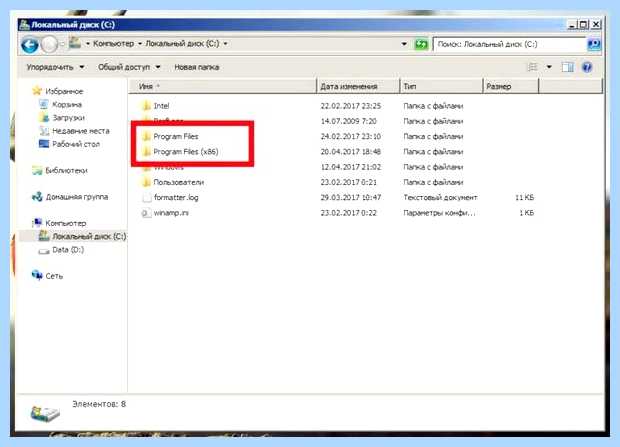The height and width of the screenshot is (447, 620).
Task: Sort by the Тип column header
Action: point(441,86)
